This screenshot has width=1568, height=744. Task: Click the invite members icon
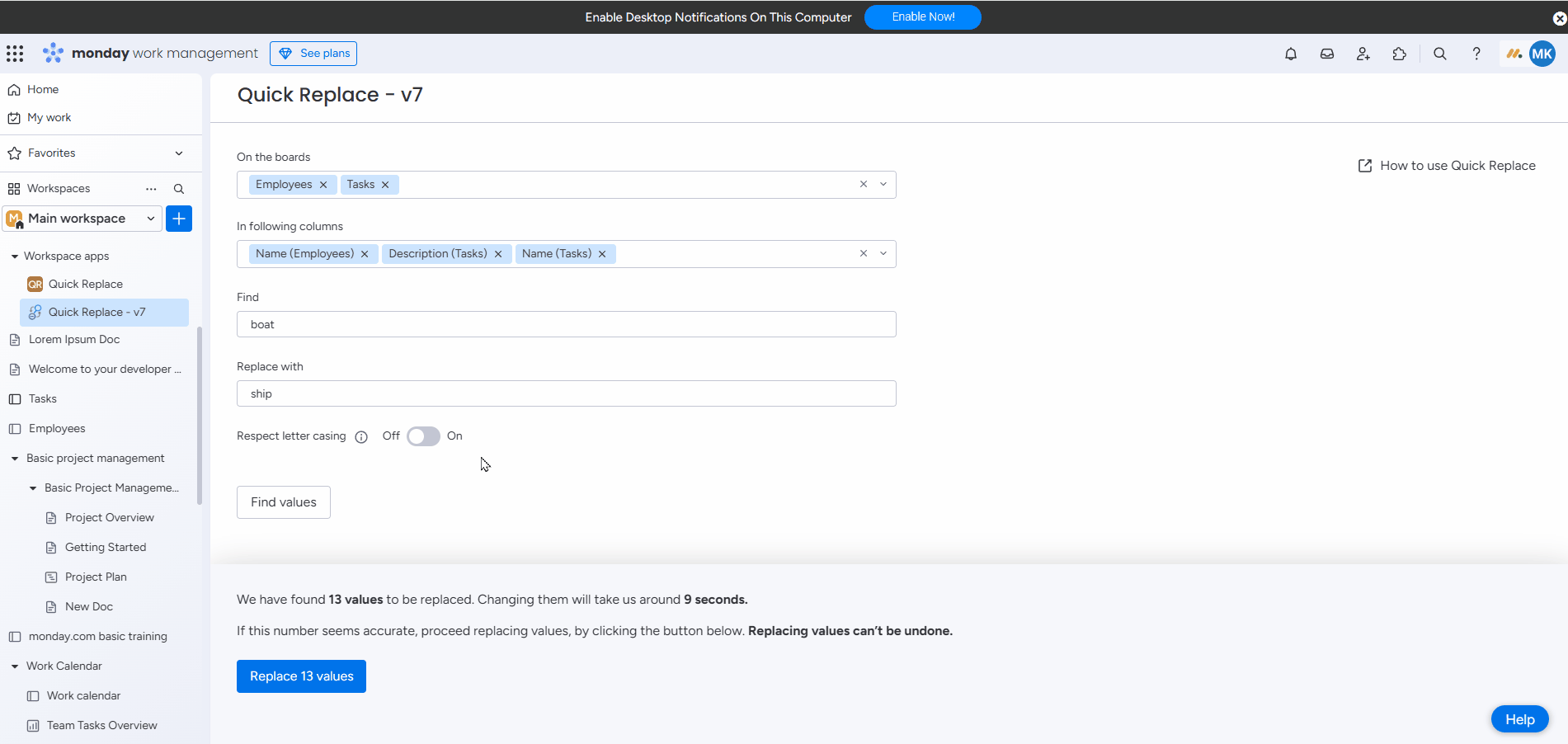1363,54
